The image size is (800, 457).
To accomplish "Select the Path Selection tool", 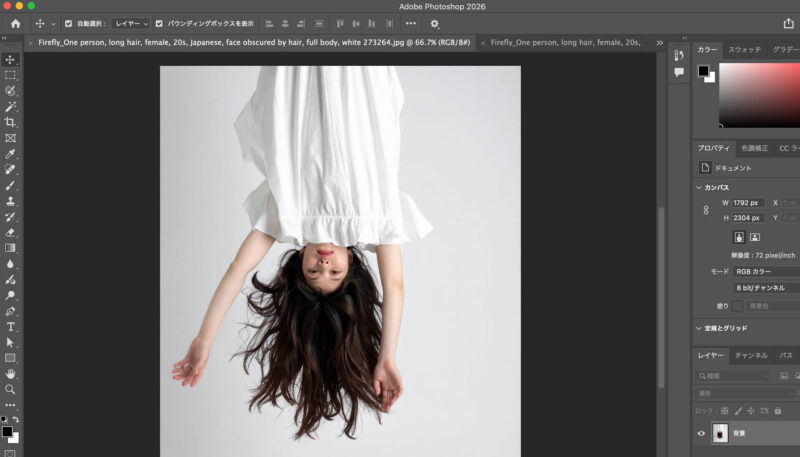I will (10, 343).
